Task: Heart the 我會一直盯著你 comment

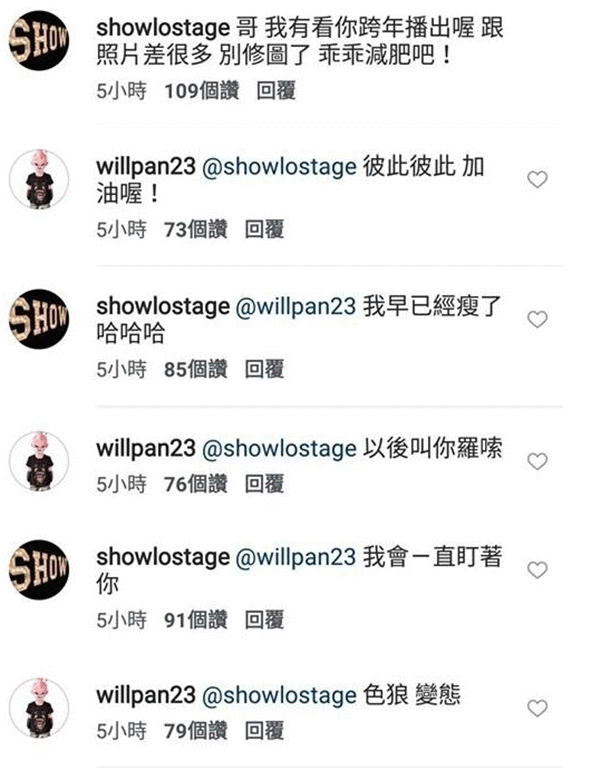Action: [x=537, y=570]
